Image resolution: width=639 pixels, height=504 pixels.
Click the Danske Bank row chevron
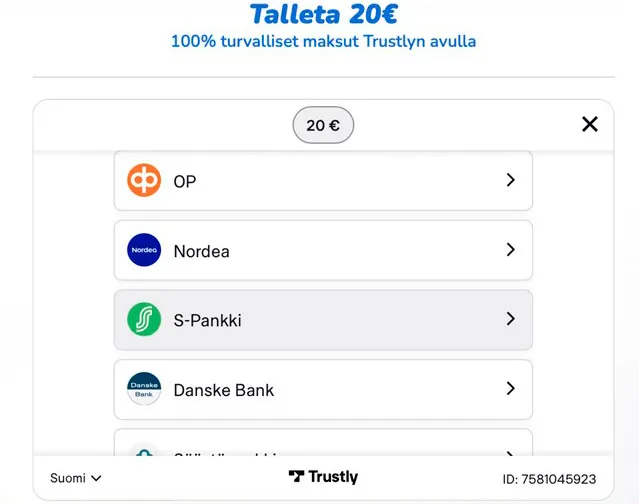click(x=510, y=389)
